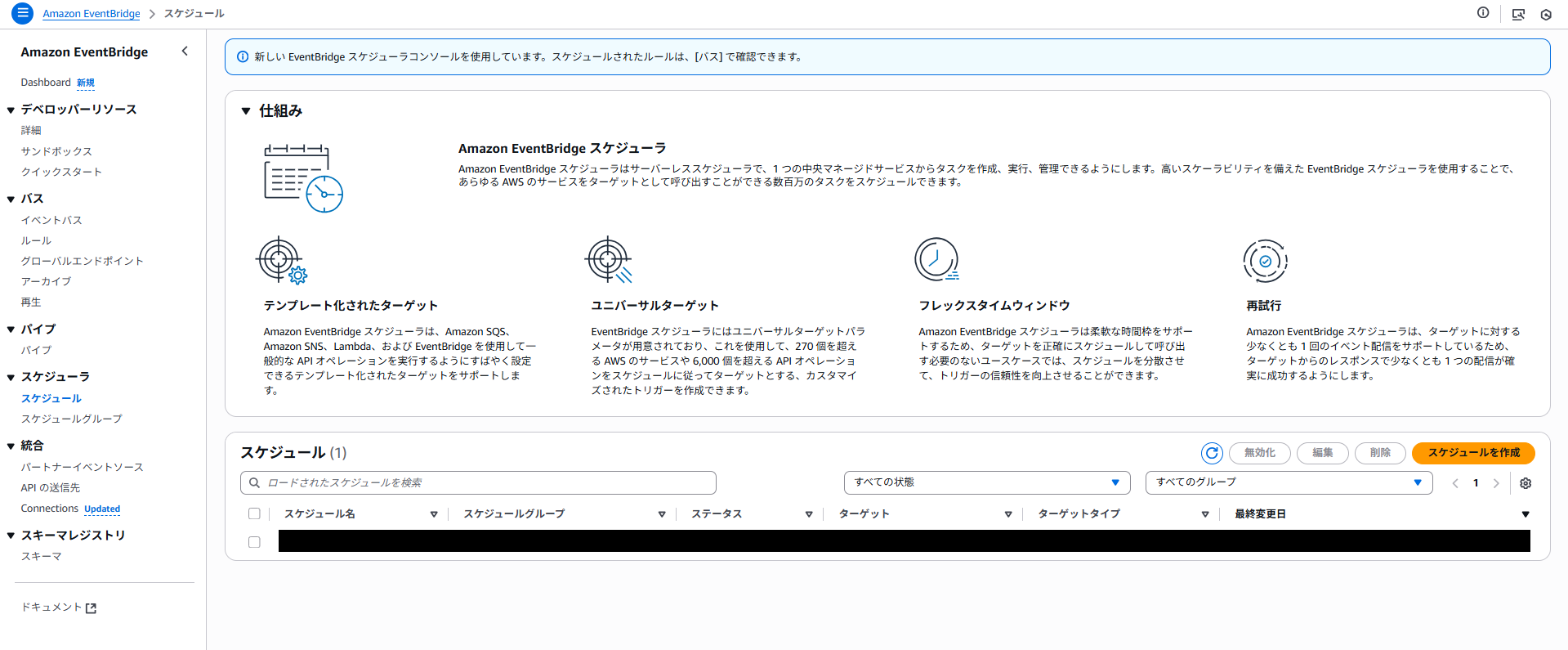This screenshot has width=1568, height=650.
Task: Sort by ターゲット column arrow
Action: click(1008, 514)
